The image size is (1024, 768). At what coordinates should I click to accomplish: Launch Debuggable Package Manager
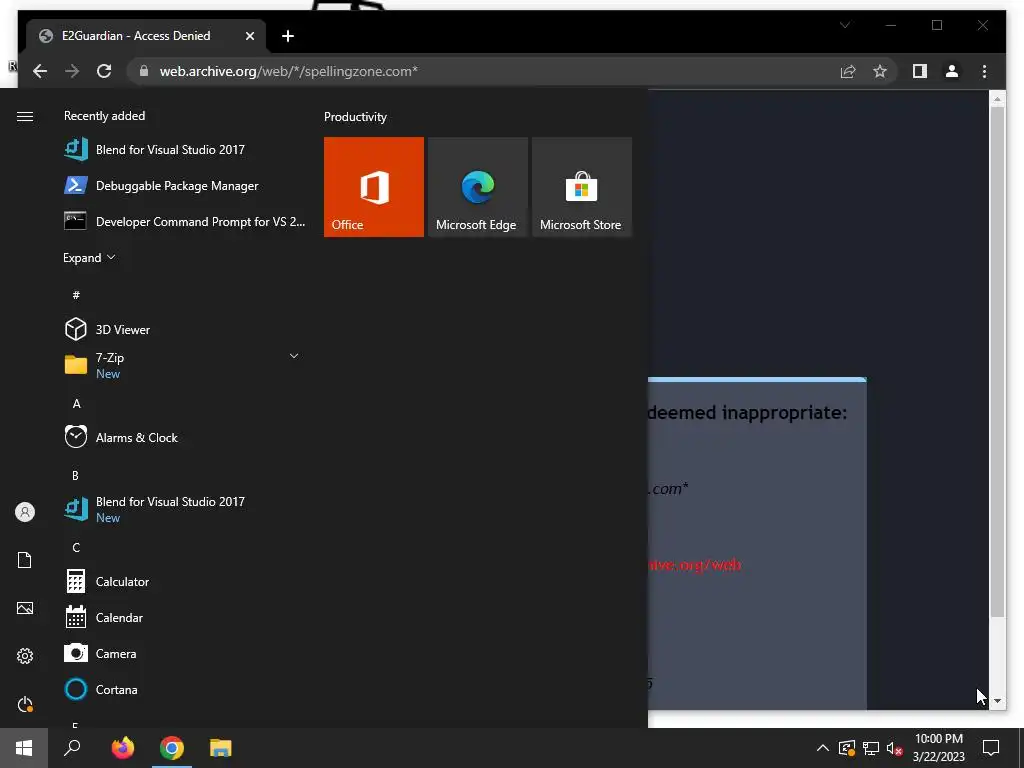coord(185,185)
